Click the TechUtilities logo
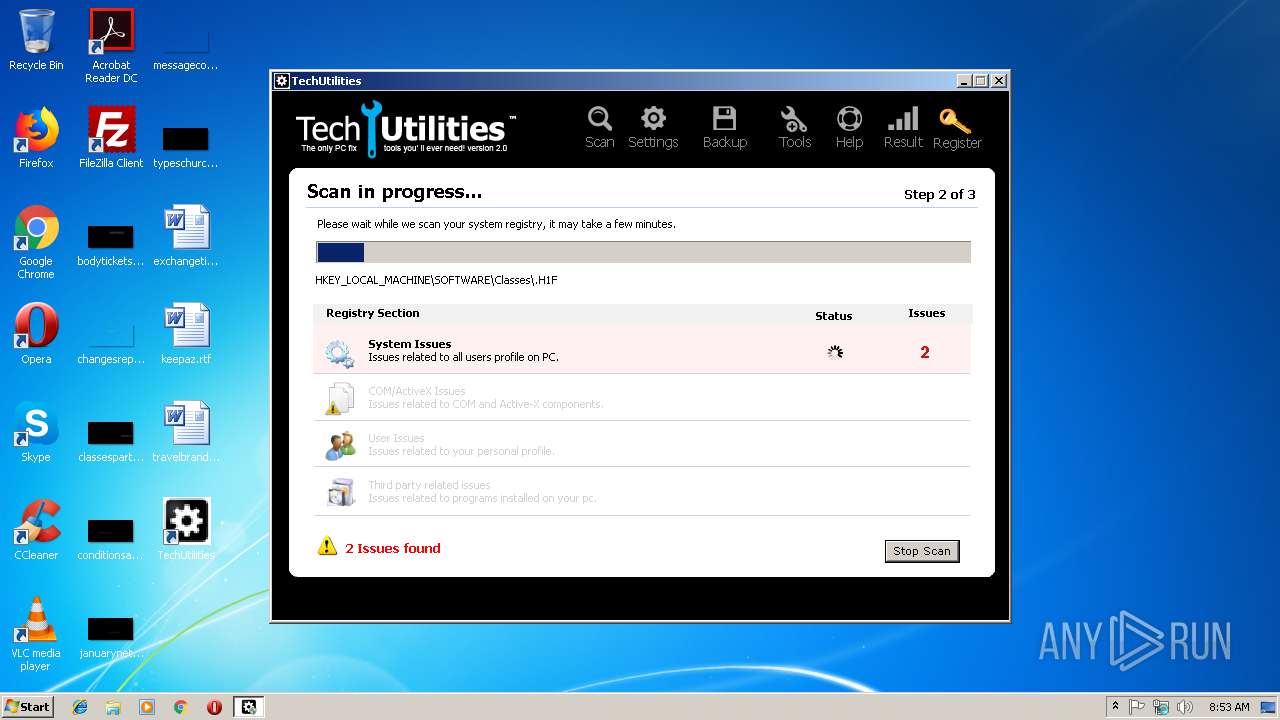The image size is (1280, 720). (x=406, y=129)
